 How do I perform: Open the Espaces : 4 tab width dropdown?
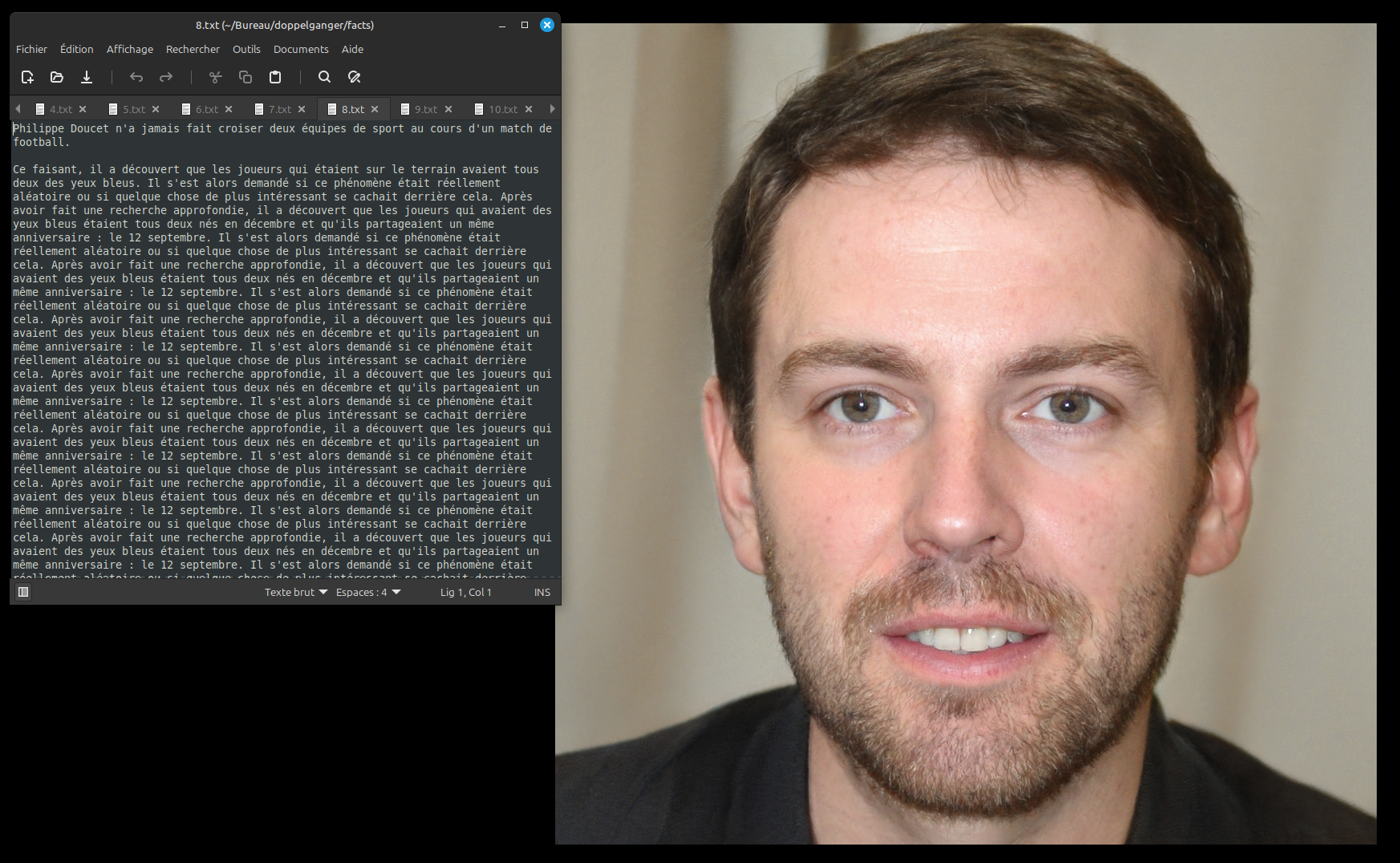367,592
